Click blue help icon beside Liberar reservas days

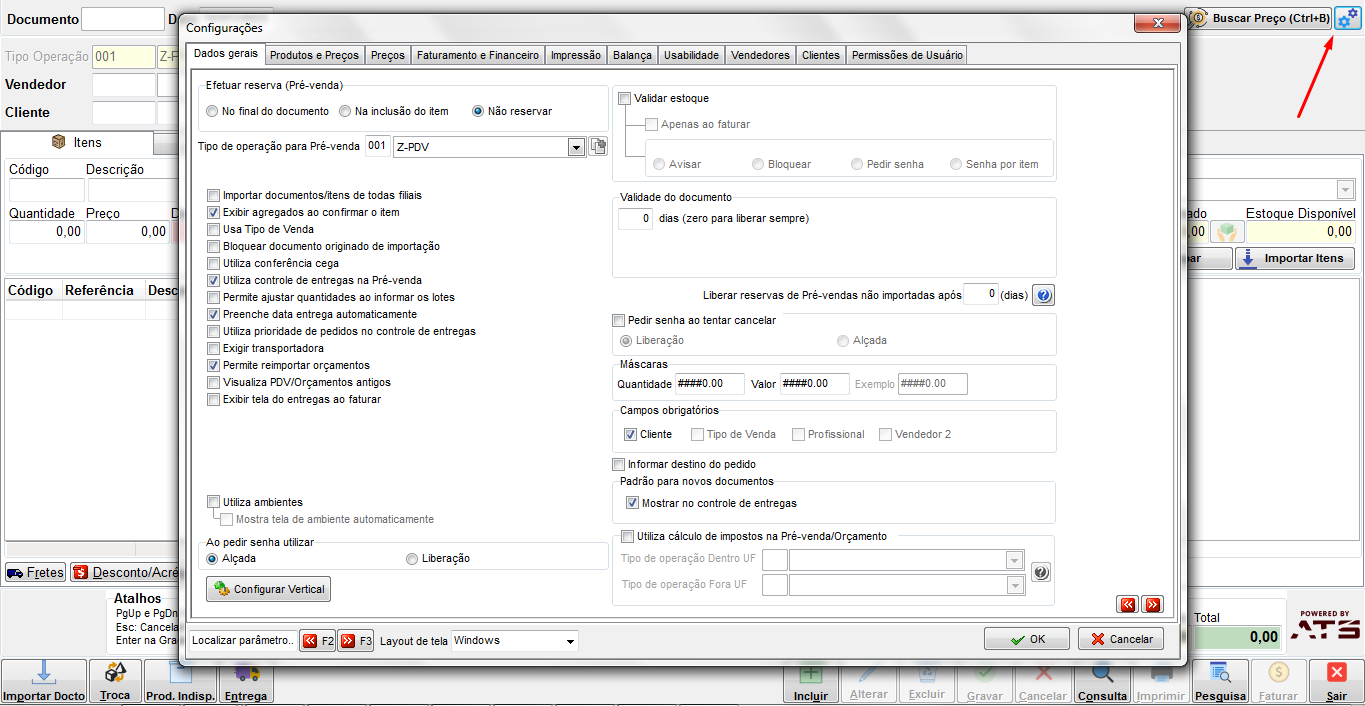tap(1043, 295)
